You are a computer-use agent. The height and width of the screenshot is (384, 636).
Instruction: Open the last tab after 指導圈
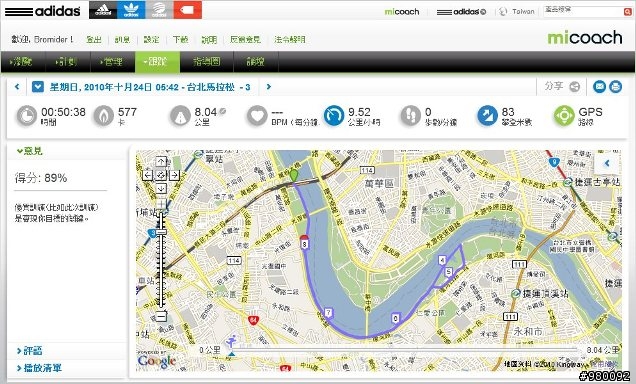256,62
